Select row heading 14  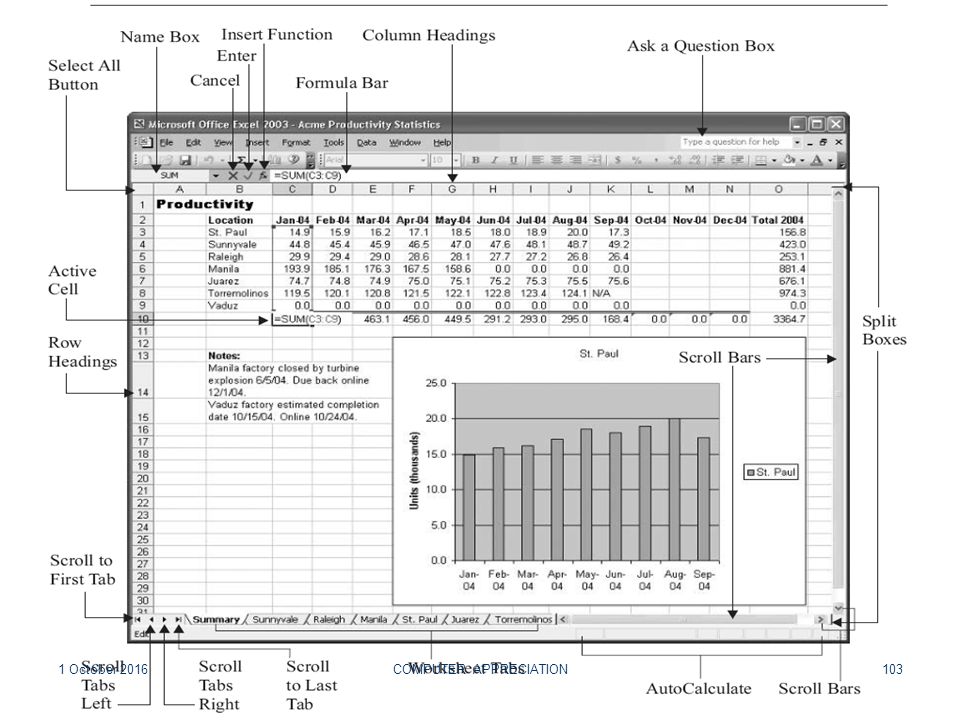[x=143, y=380]
